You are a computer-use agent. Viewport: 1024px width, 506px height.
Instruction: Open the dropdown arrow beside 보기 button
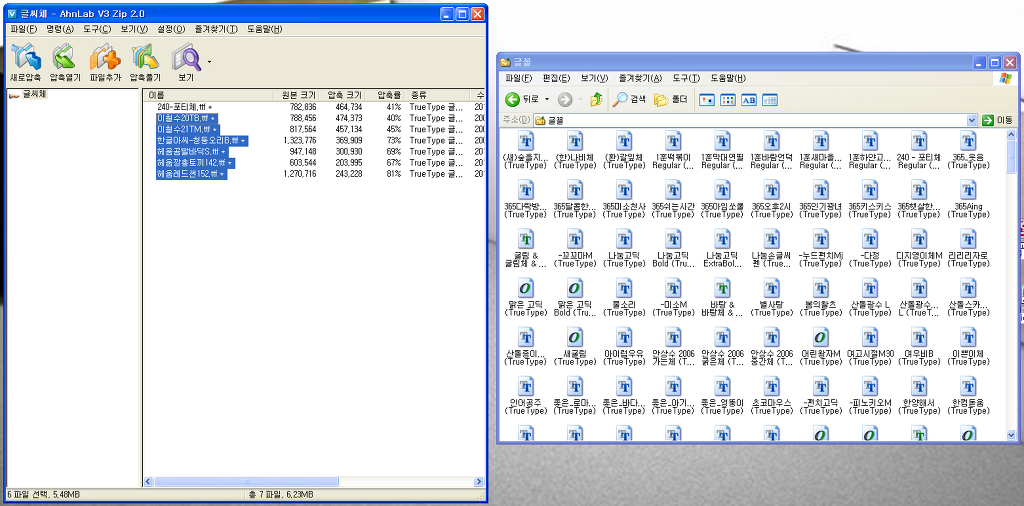coord(209,62)
